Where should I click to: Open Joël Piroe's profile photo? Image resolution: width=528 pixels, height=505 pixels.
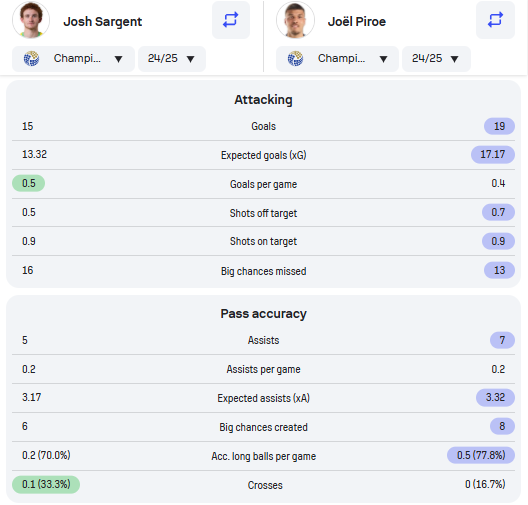click(x=295, y=20)
